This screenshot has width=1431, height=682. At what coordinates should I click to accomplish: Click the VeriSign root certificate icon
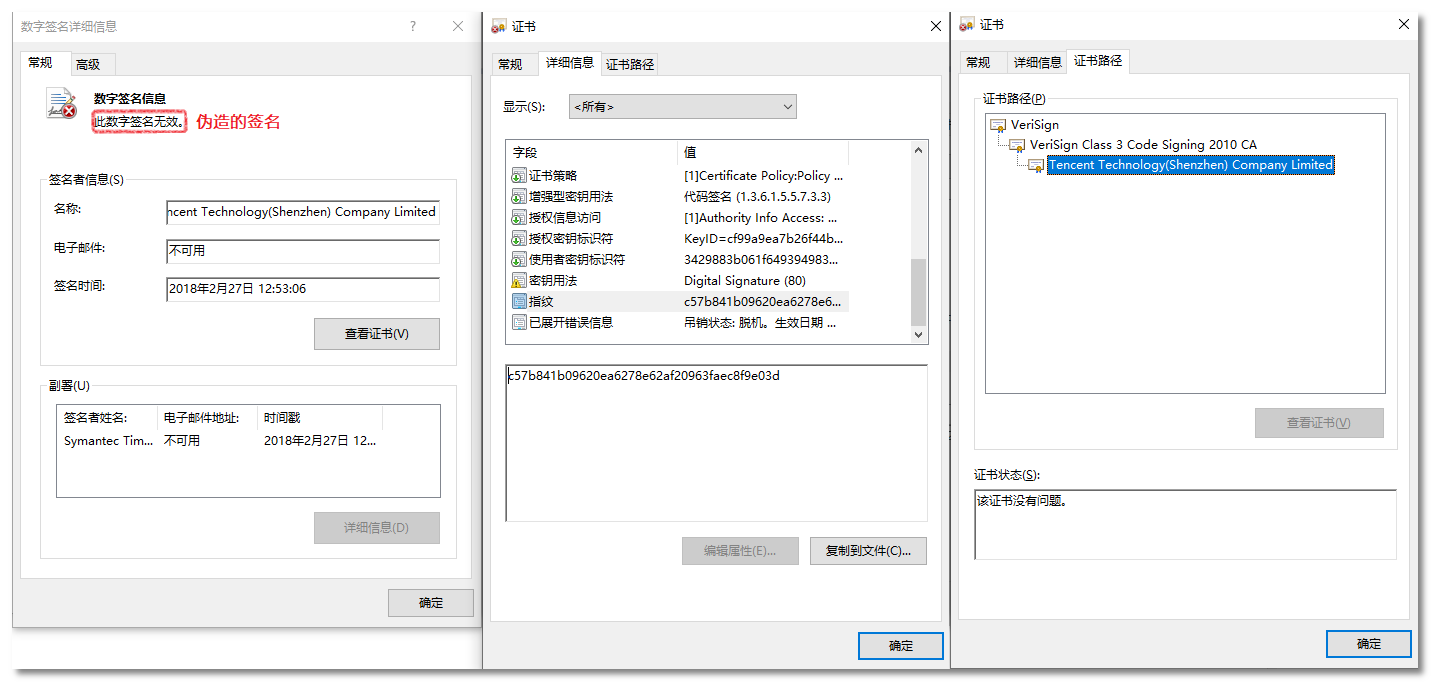click(997, 125)
